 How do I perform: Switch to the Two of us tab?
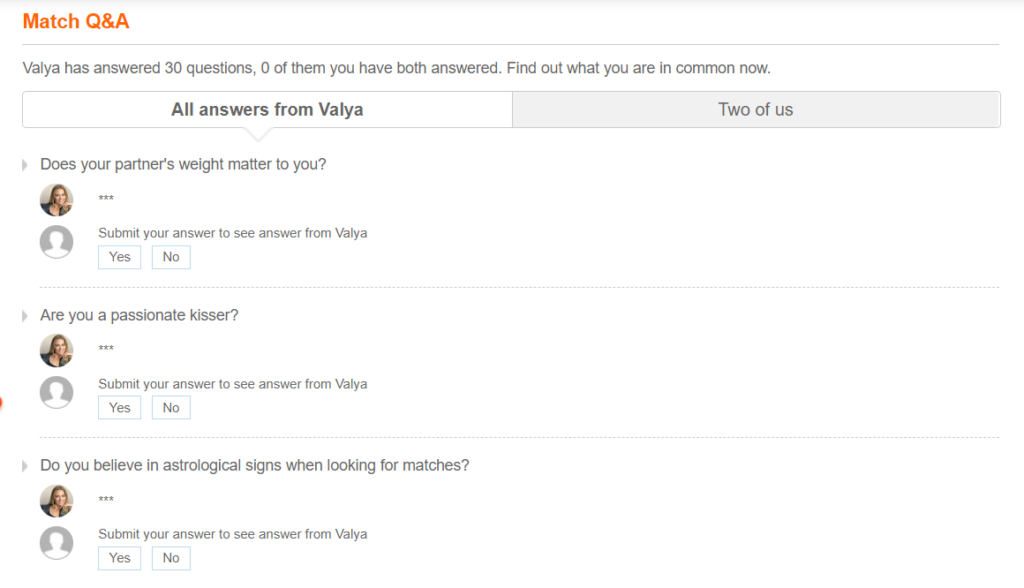click(x=755, y=109)
